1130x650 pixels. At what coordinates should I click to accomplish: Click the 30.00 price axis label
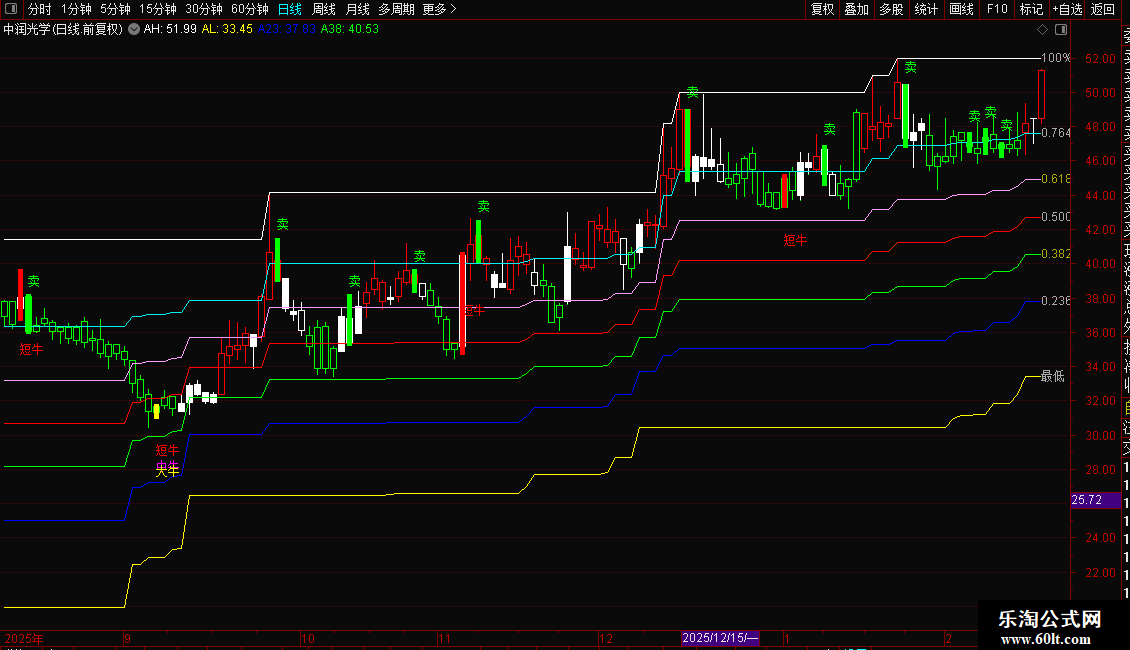[x=1100, y=435]
